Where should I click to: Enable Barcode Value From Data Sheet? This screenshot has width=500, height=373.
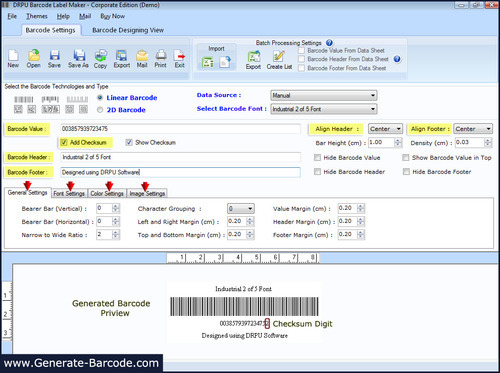(x=301, y=50)
